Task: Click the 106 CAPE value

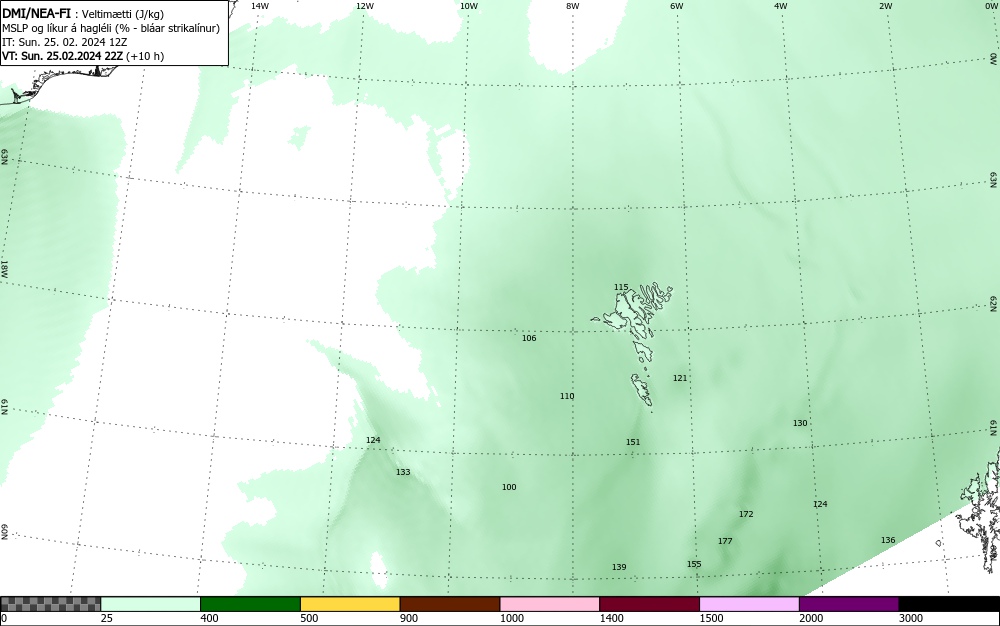Action: (529, 338)
